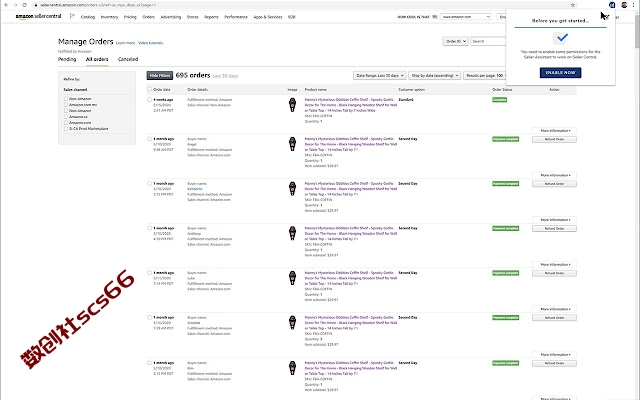Click into the order Search field
This screenshot has height=400, width=640.
pos(488,41)
